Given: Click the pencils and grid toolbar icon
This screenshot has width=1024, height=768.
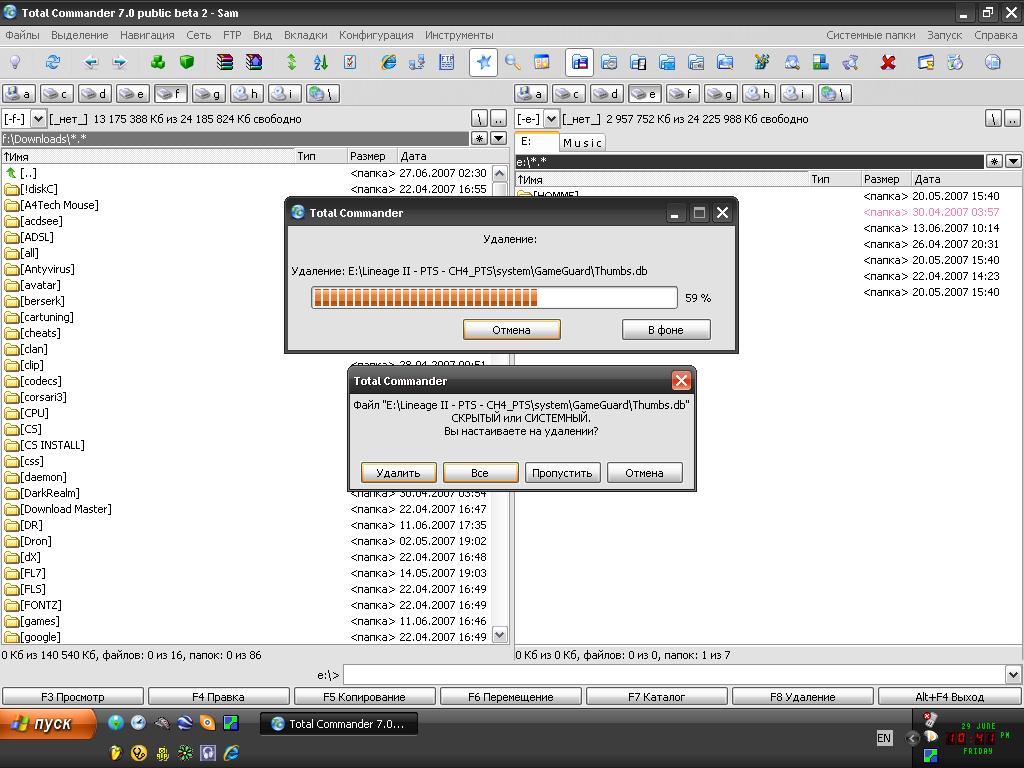Looking at the screenshot, I should click(761, 62).
